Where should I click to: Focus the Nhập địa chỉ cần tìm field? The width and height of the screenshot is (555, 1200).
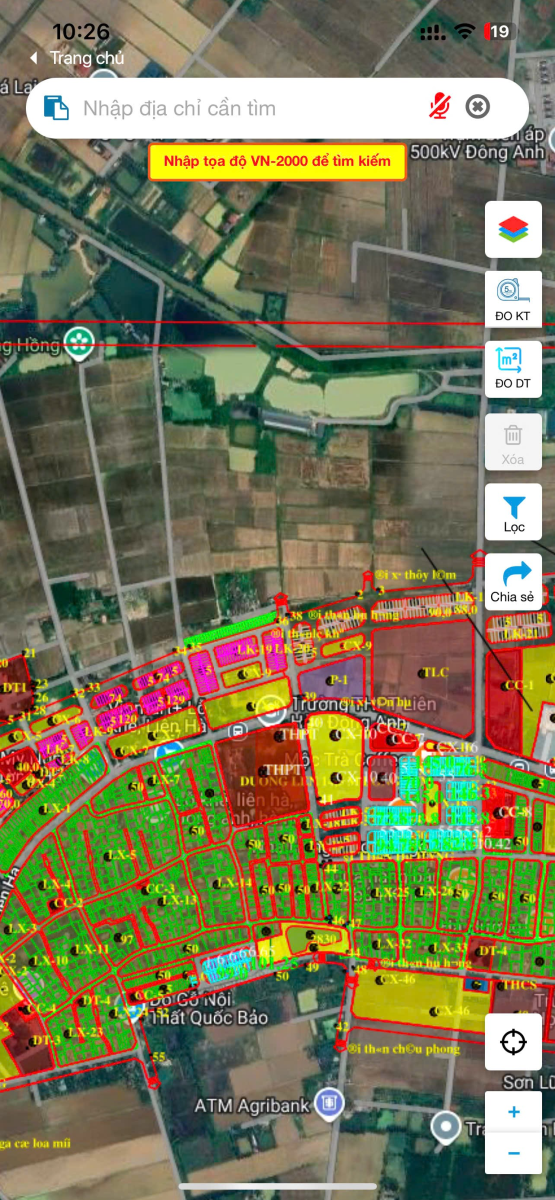click(x=250, y=108)
